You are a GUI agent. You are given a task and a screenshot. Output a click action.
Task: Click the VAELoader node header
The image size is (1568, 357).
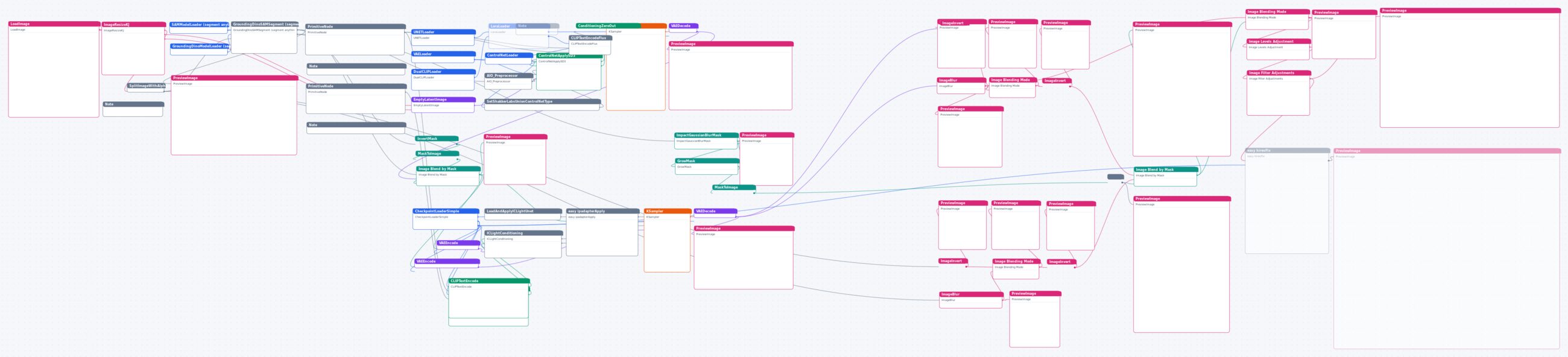(x=443, y=54)
